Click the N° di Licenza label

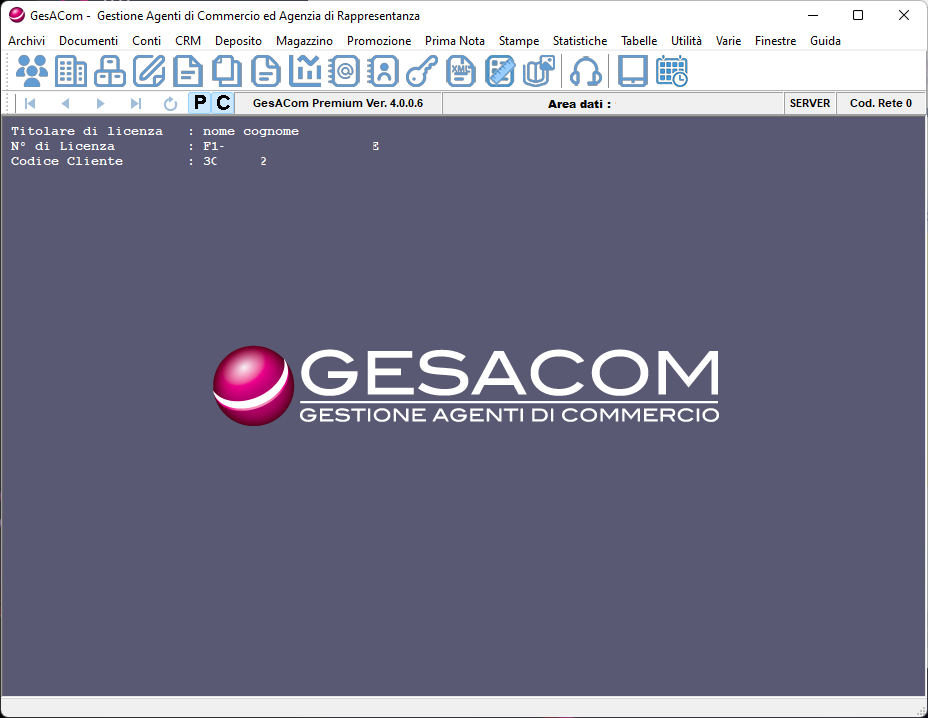tap(63, 146)
